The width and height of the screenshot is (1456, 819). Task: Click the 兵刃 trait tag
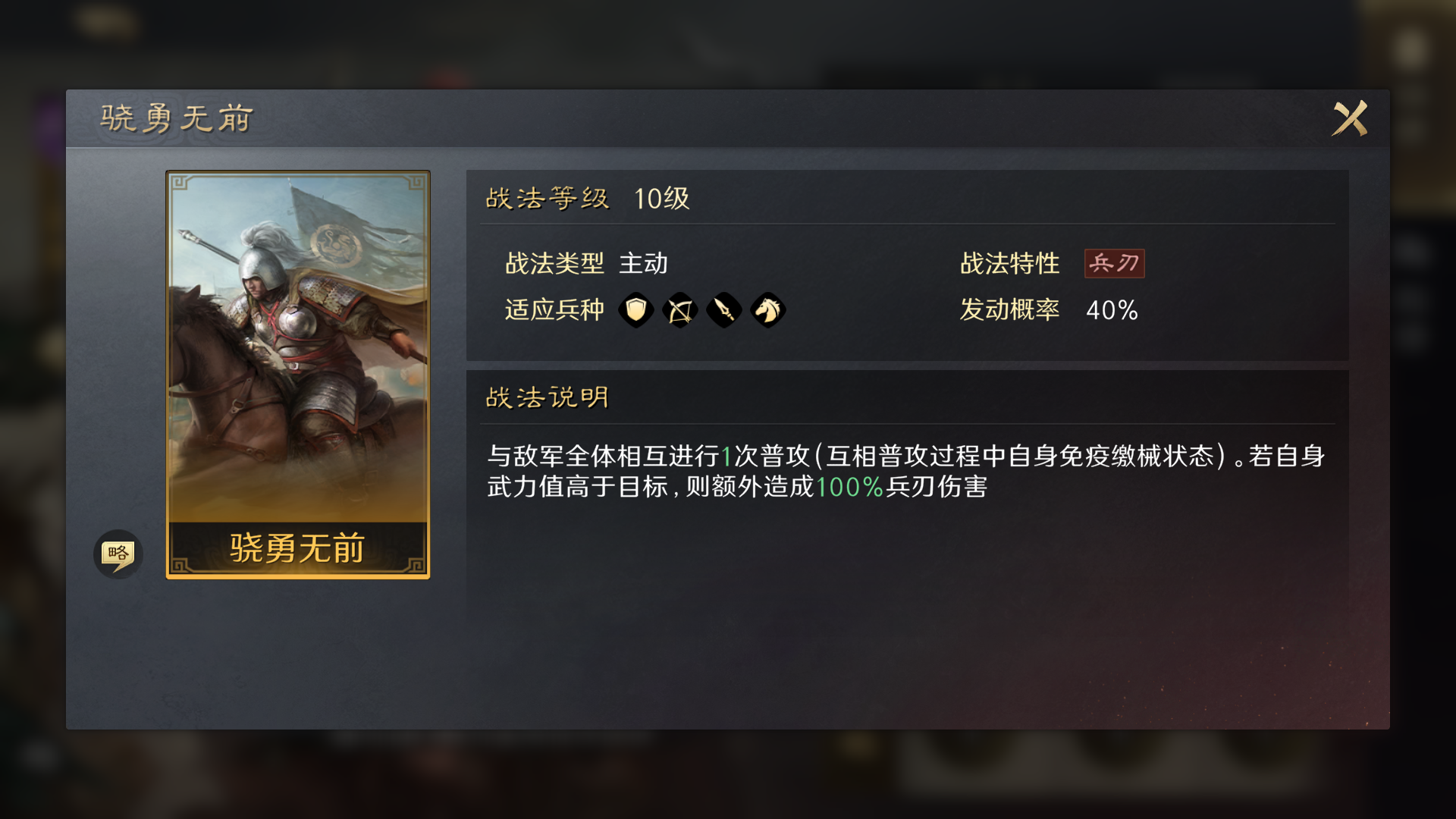[1114, 263]
